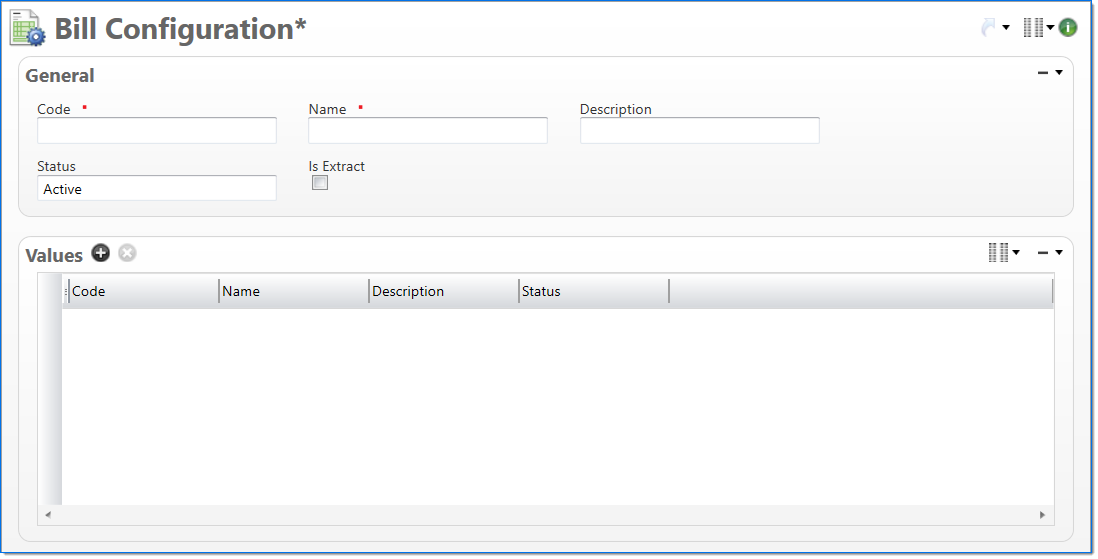Viewport: 1098px width, 559px height.
Task: Open the Values section column layout icon
Action: 998,253
